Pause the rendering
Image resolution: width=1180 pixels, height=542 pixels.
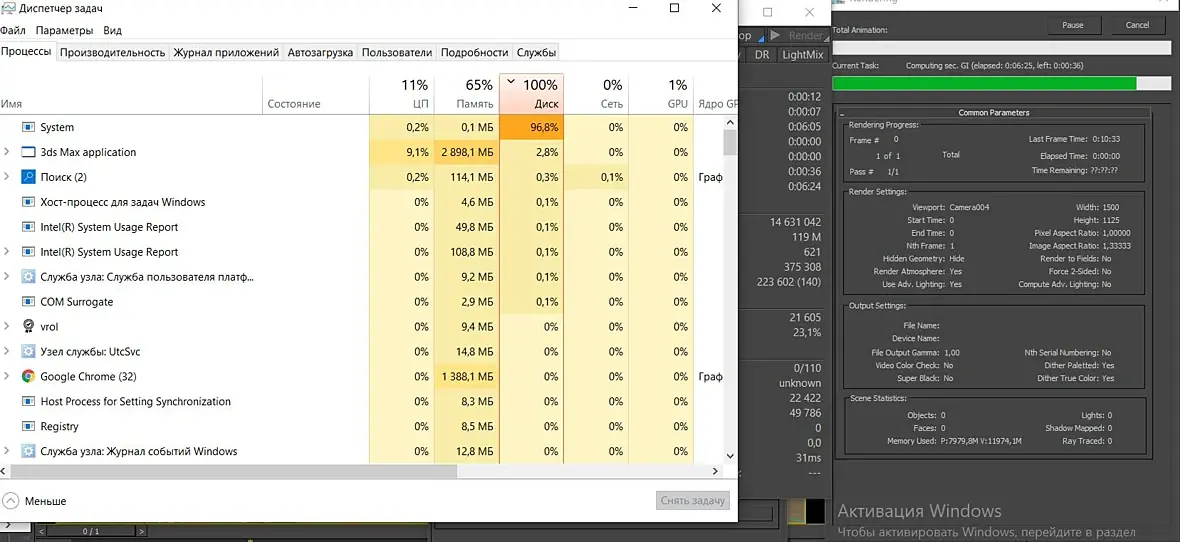tap(1072, 25)
